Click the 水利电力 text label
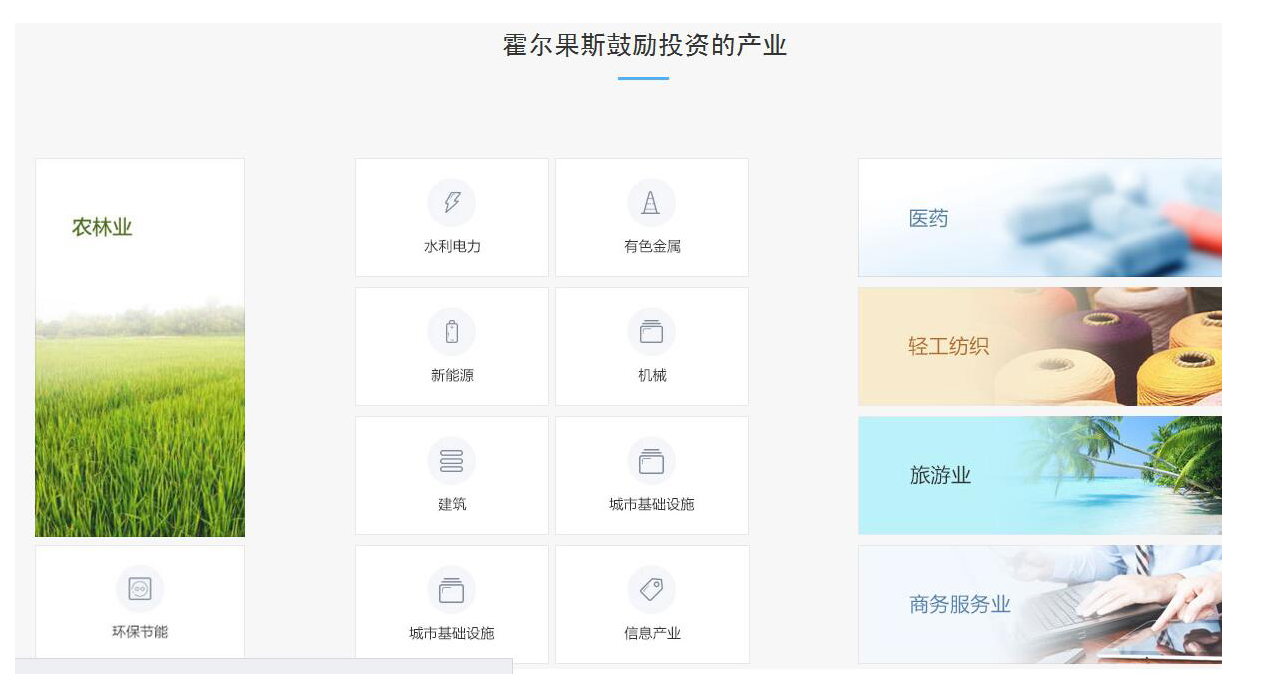1280x697 pixels. 452,246
